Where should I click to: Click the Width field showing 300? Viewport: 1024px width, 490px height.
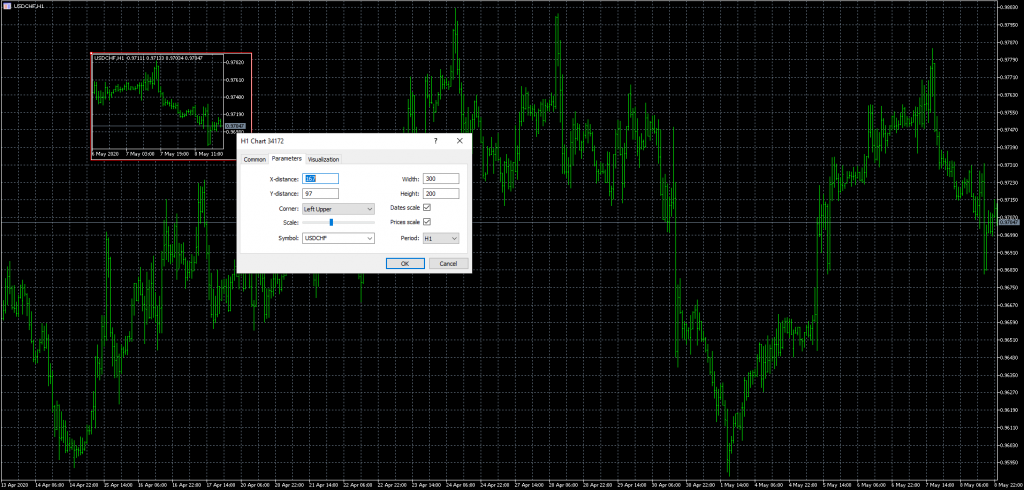click(x=441, y=179)
